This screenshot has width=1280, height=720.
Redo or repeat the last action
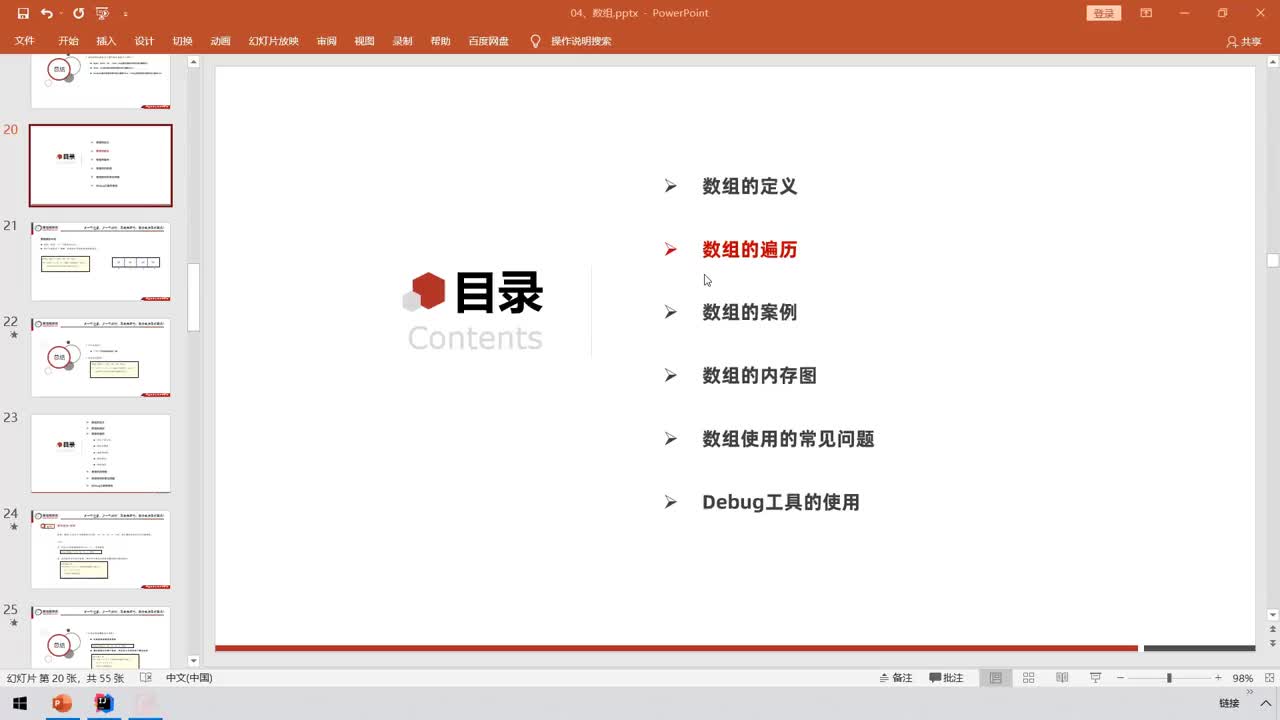[78, 13]
